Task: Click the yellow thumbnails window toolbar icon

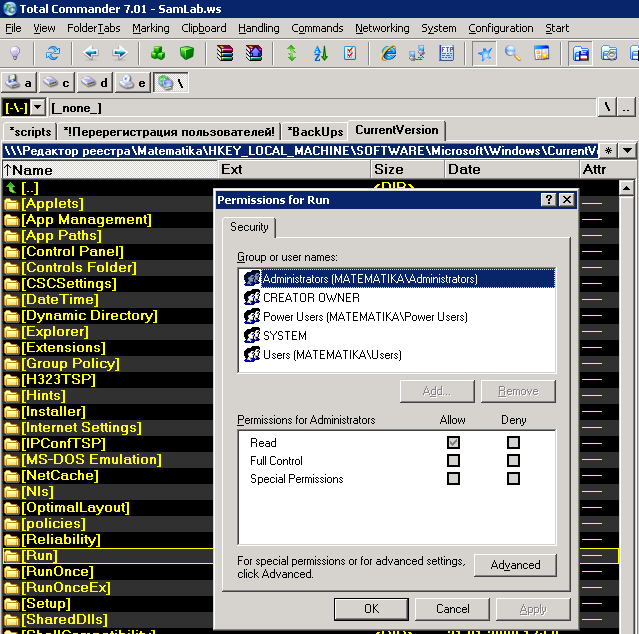Action: pos(542,53)
